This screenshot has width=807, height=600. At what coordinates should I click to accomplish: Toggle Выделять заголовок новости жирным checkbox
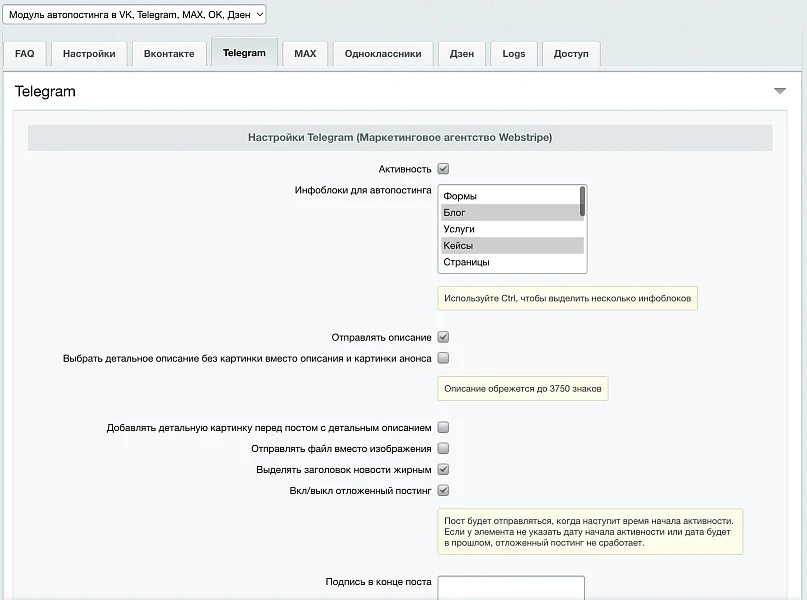point(443,469)
